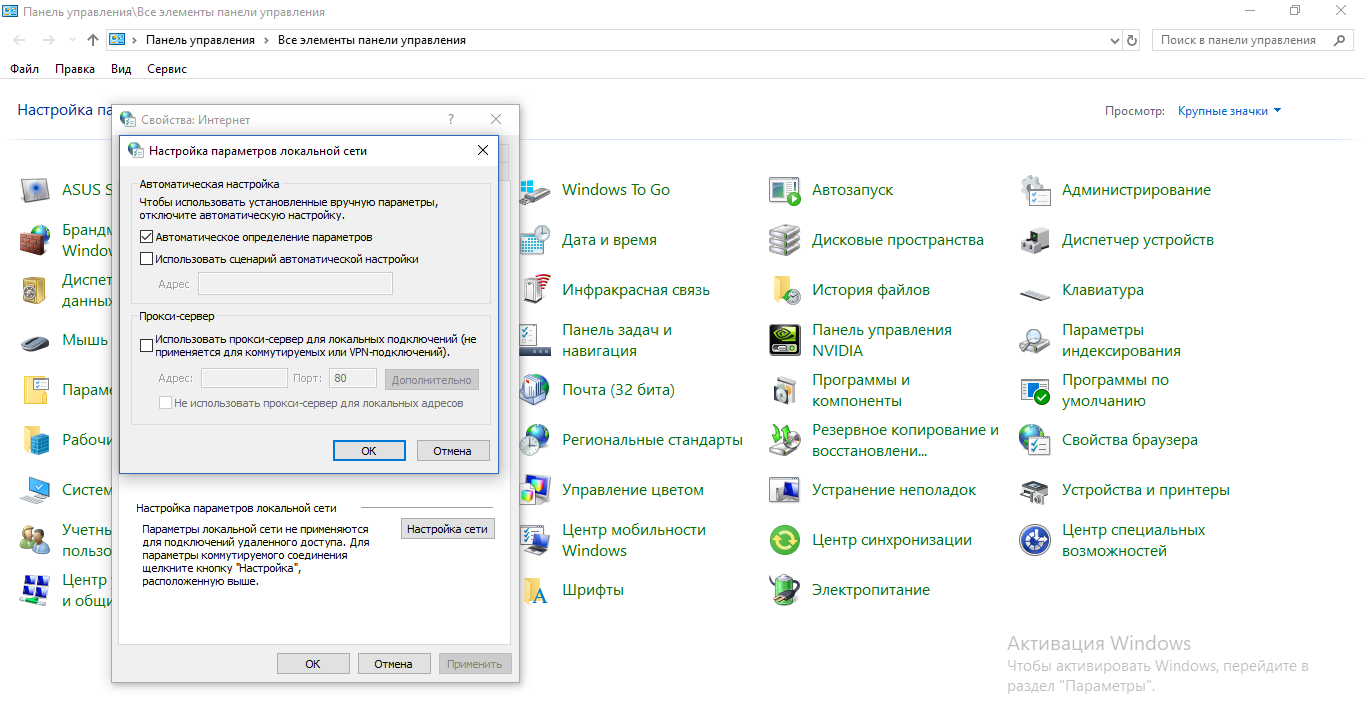Close the Настройка параметров локальной сети dialog

483,150
